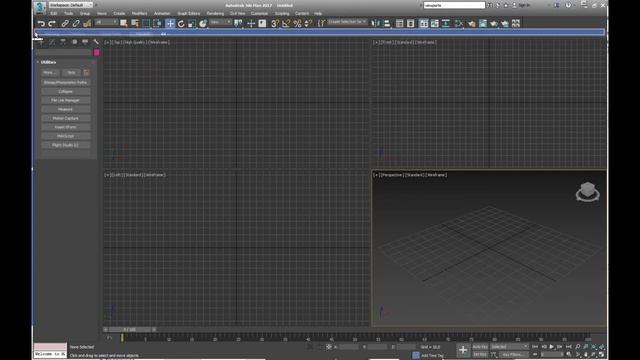Click the time slider frame handle
640x360 pixels.
(x=130, y=329)
